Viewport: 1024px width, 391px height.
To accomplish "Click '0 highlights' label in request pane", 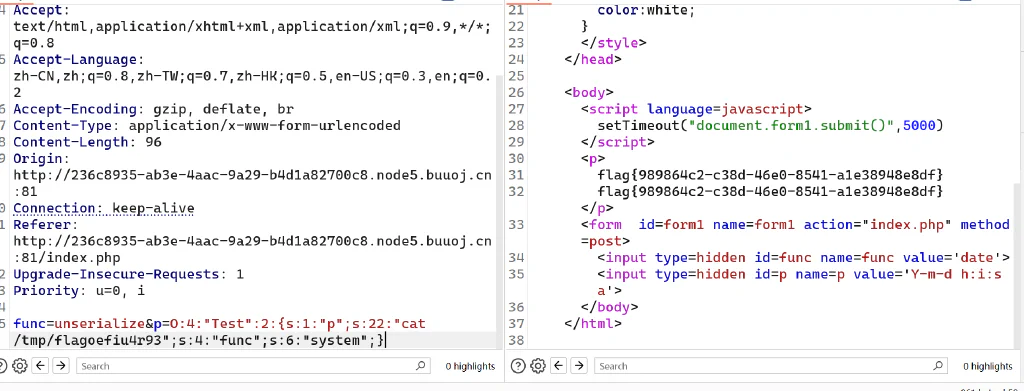I will [470, 367].
